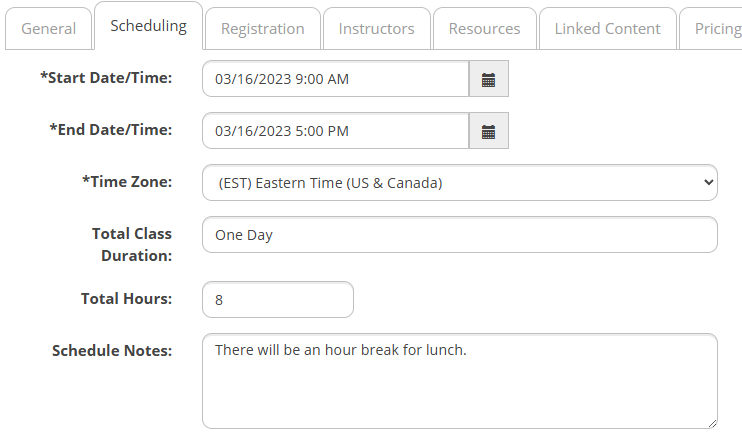Select the Scheduling tab
The height and width of the screenshot is (437, 742).
[149, 26]
